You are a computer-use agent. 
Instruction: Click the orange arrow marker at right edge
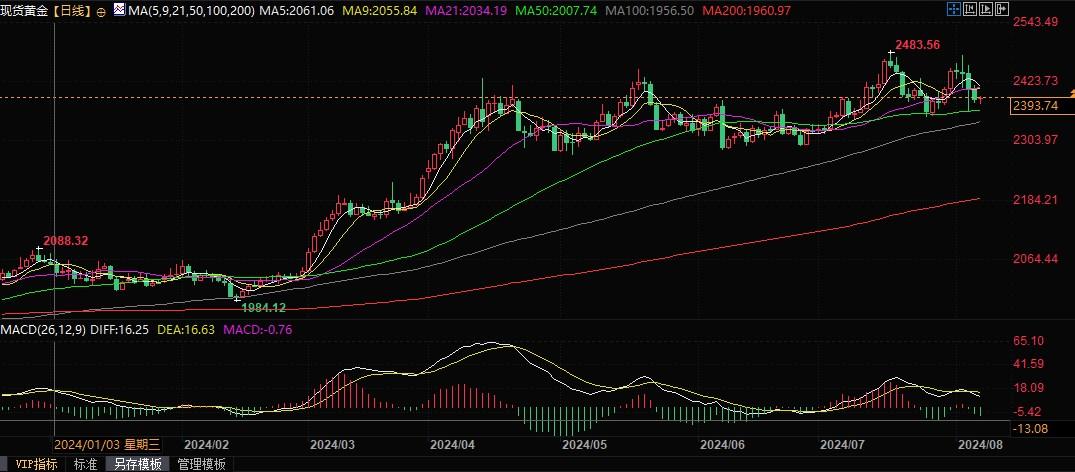pos(1071,92)
